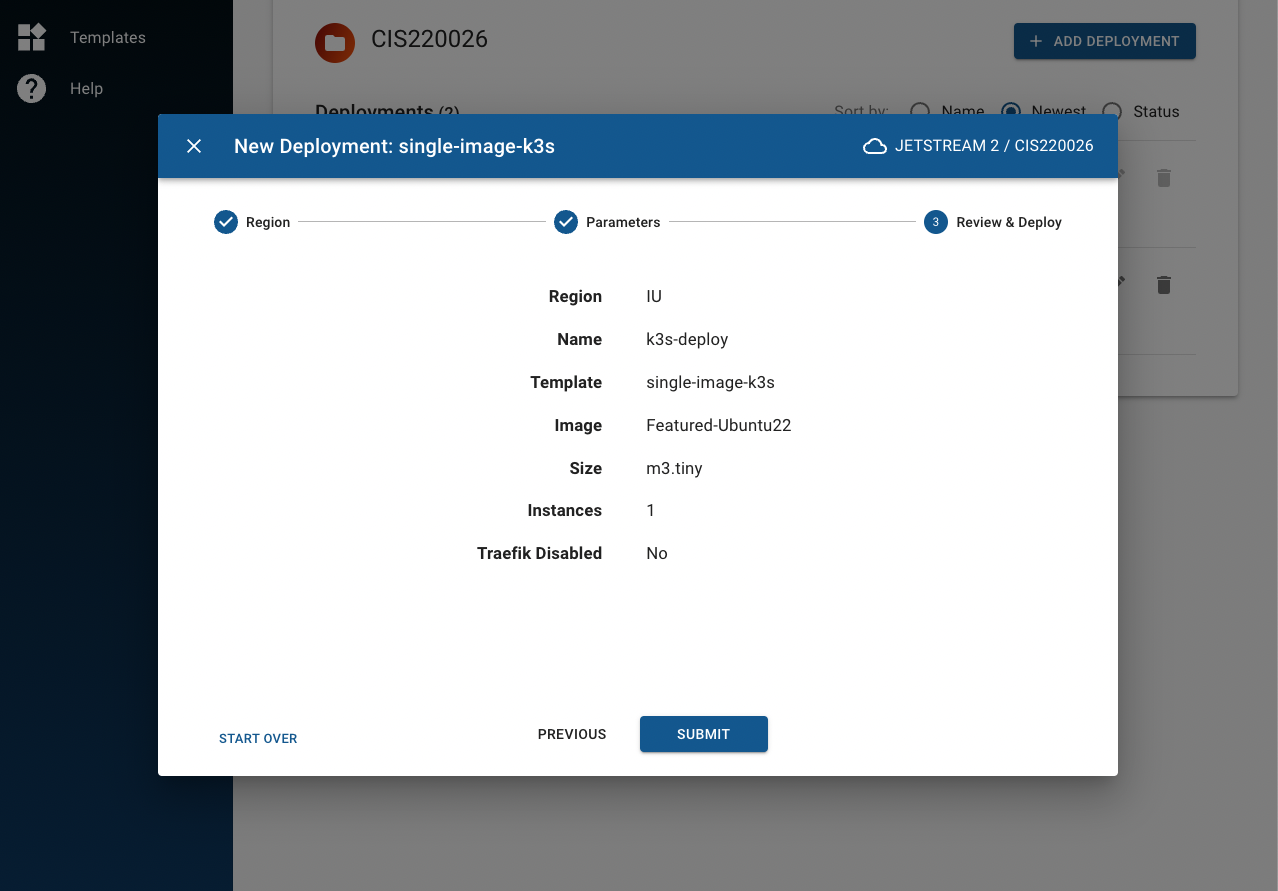Submit the new deployment

coord(703,734)
